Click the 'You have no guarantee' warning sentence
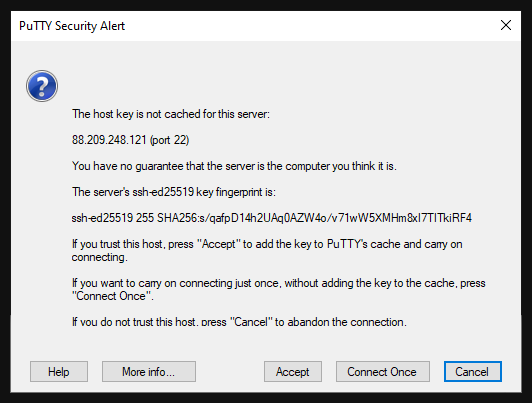 point(234,166)
